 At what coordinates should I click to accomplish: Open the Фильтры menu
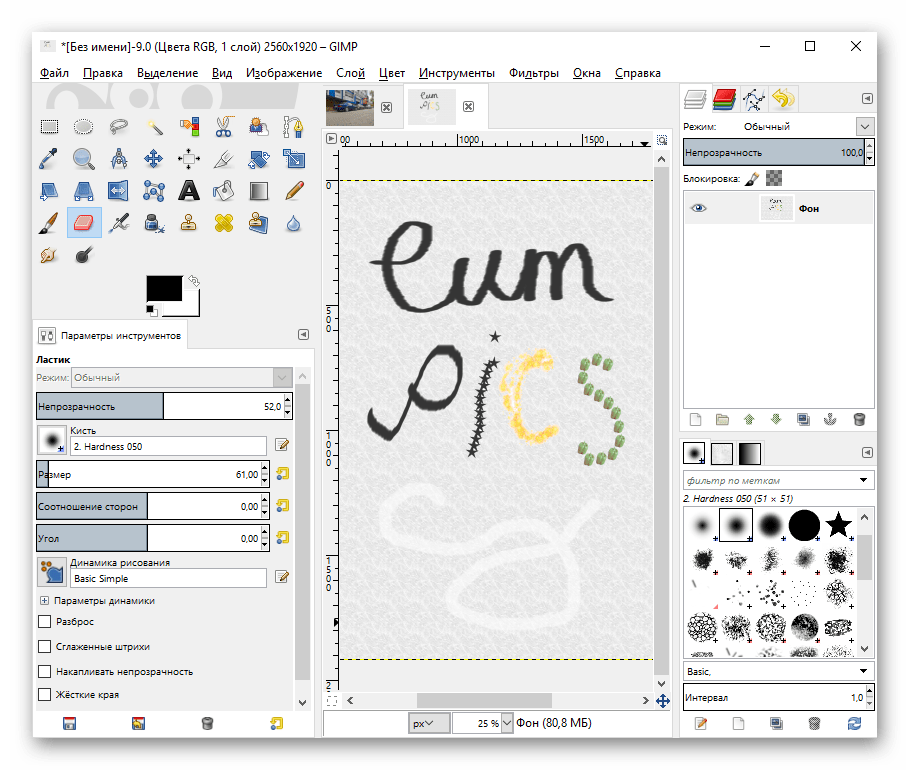[534, 73]
